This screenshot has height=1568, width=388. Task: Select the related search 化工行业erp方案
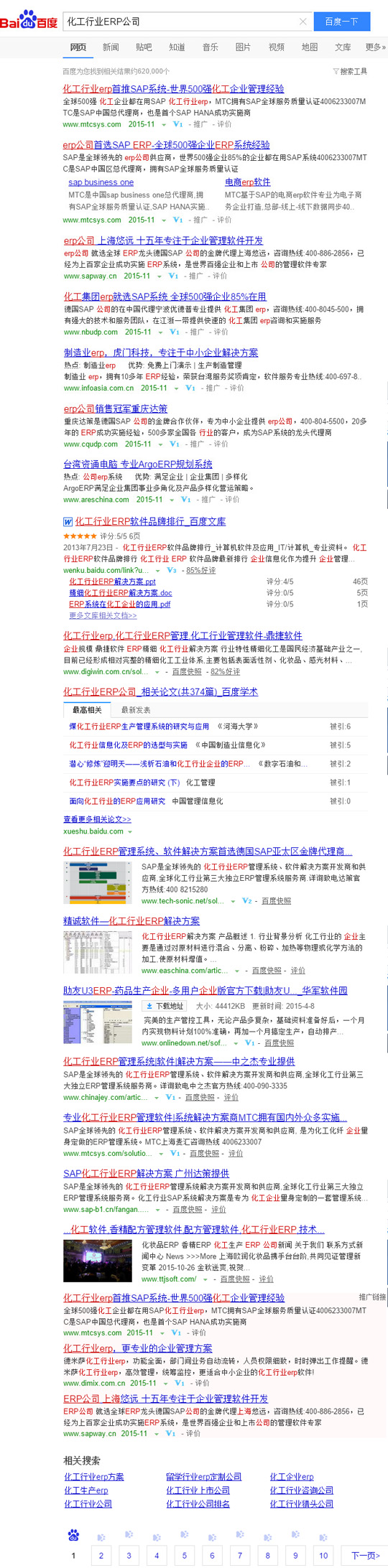click(x=94, y=1477)
